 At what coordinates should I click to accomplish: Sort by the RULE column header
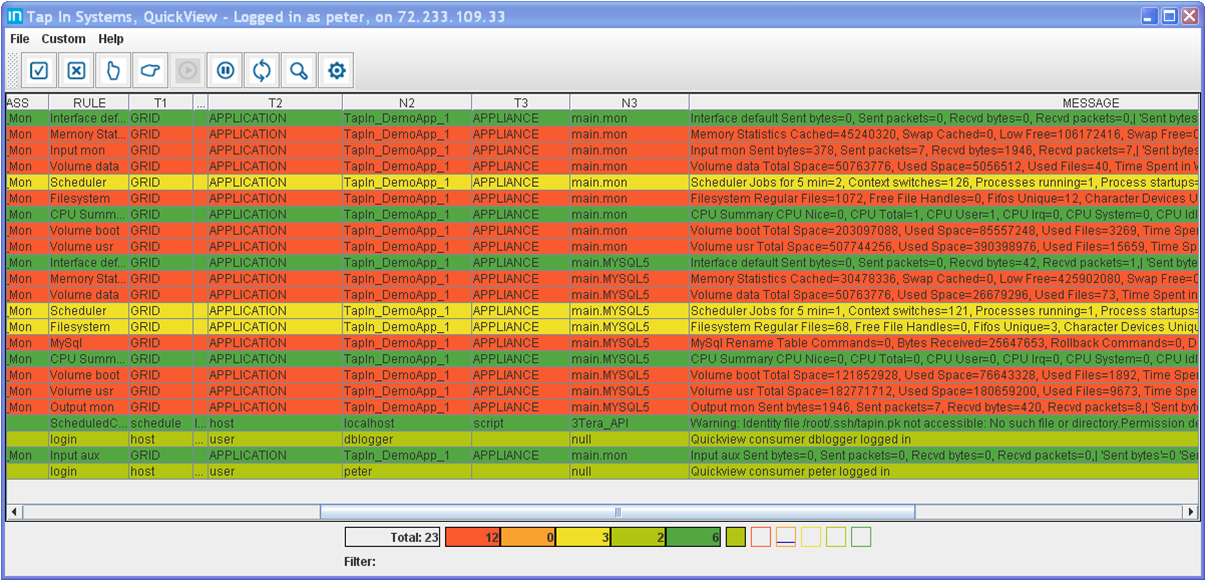[x=89, y=103]
